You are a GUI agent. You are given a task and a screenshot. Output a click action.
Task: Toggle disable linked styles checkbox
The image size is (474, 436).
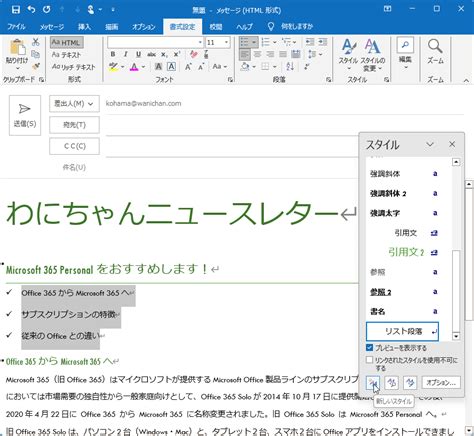point(369,360)
